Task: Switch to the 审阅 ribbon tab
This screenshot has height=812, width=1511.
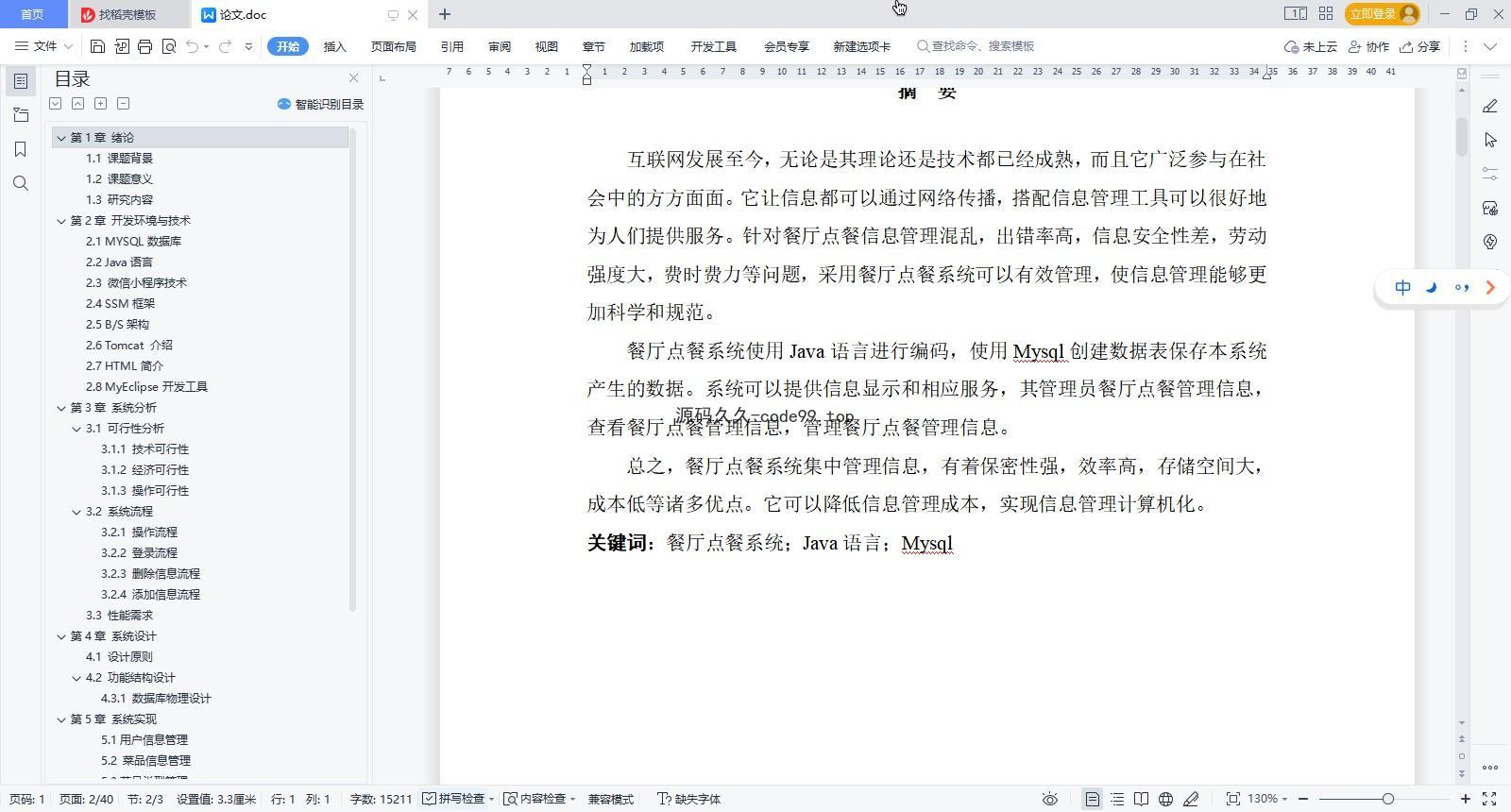Action: pyautogui.click(x=500, y=46)
